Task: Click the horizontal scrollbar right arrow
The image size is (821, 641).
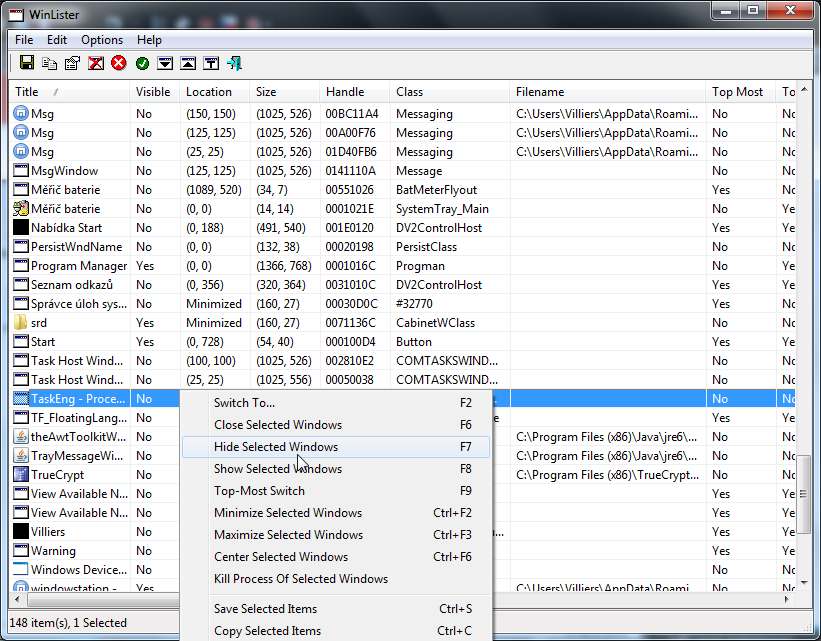Action: 787,599
